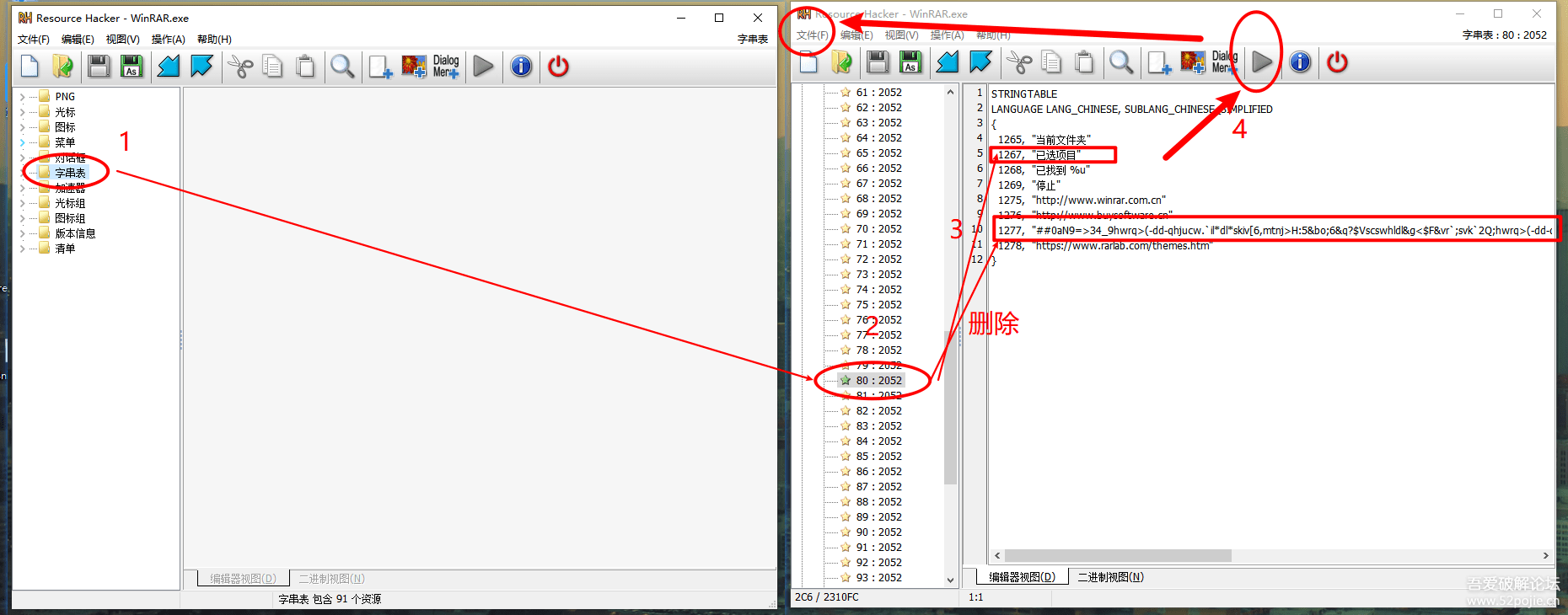
Task: Select resource 93 : 2052 in list
Action: (x=879, y=577)
